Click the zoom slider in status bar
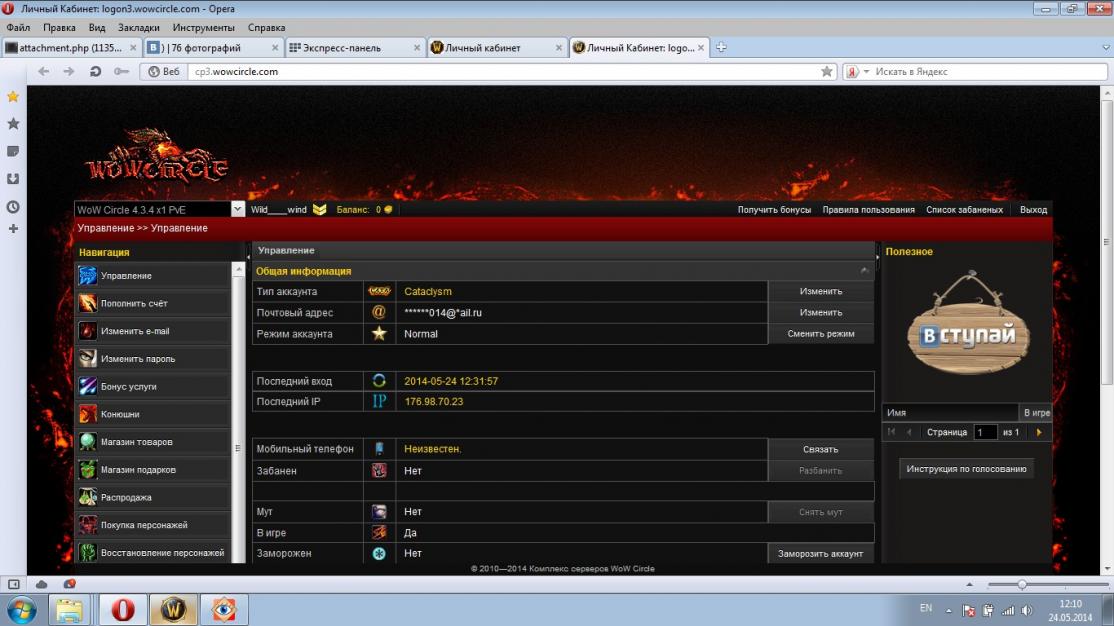 click(x=1022, y=584)
